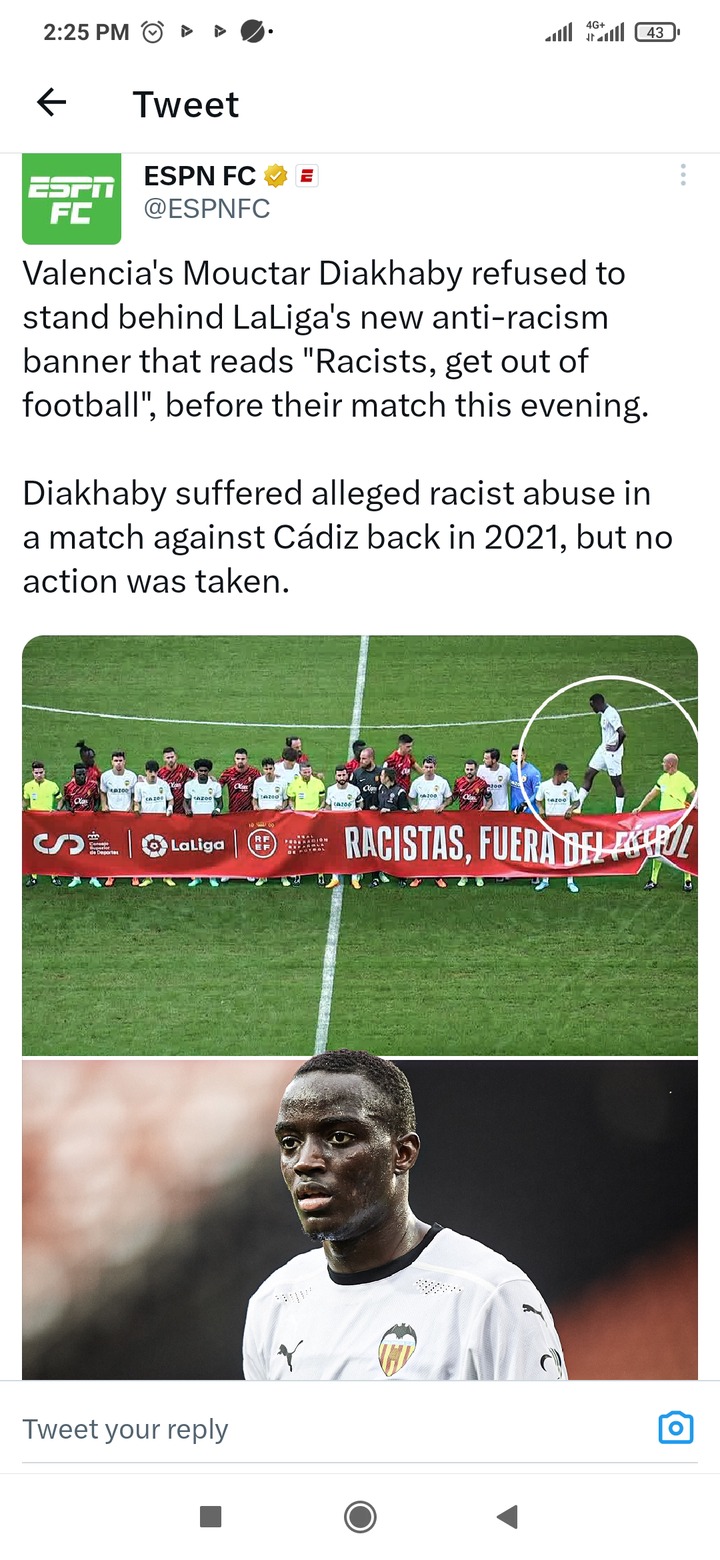Tap the 2:25 PM clock
Viewport: 720px width, 1560px height.
click(x=86, y=32)
